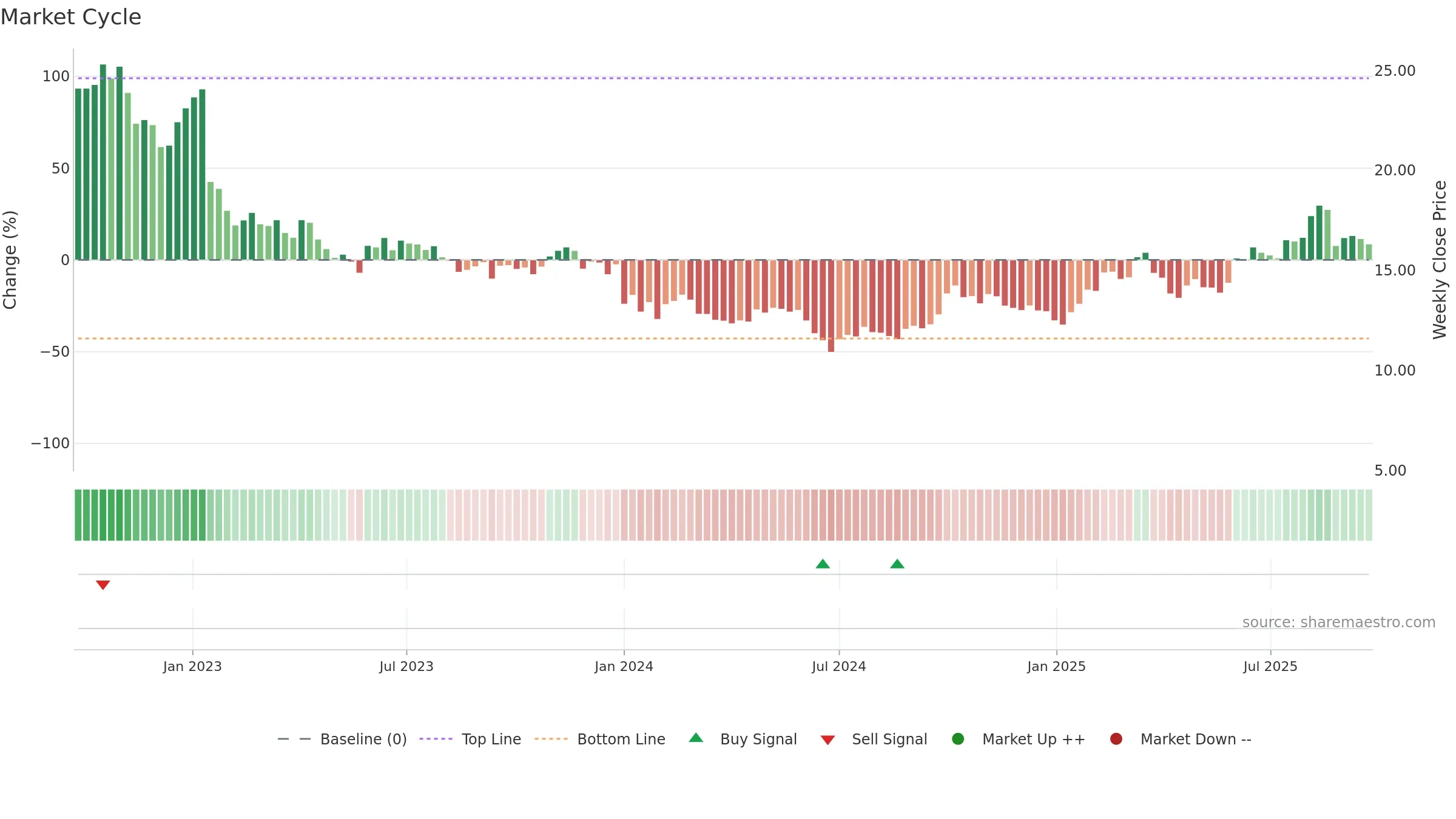Click the red Market Down legend circle icon
This screenshot has width=1456, height=819.
coord(1116,739)
